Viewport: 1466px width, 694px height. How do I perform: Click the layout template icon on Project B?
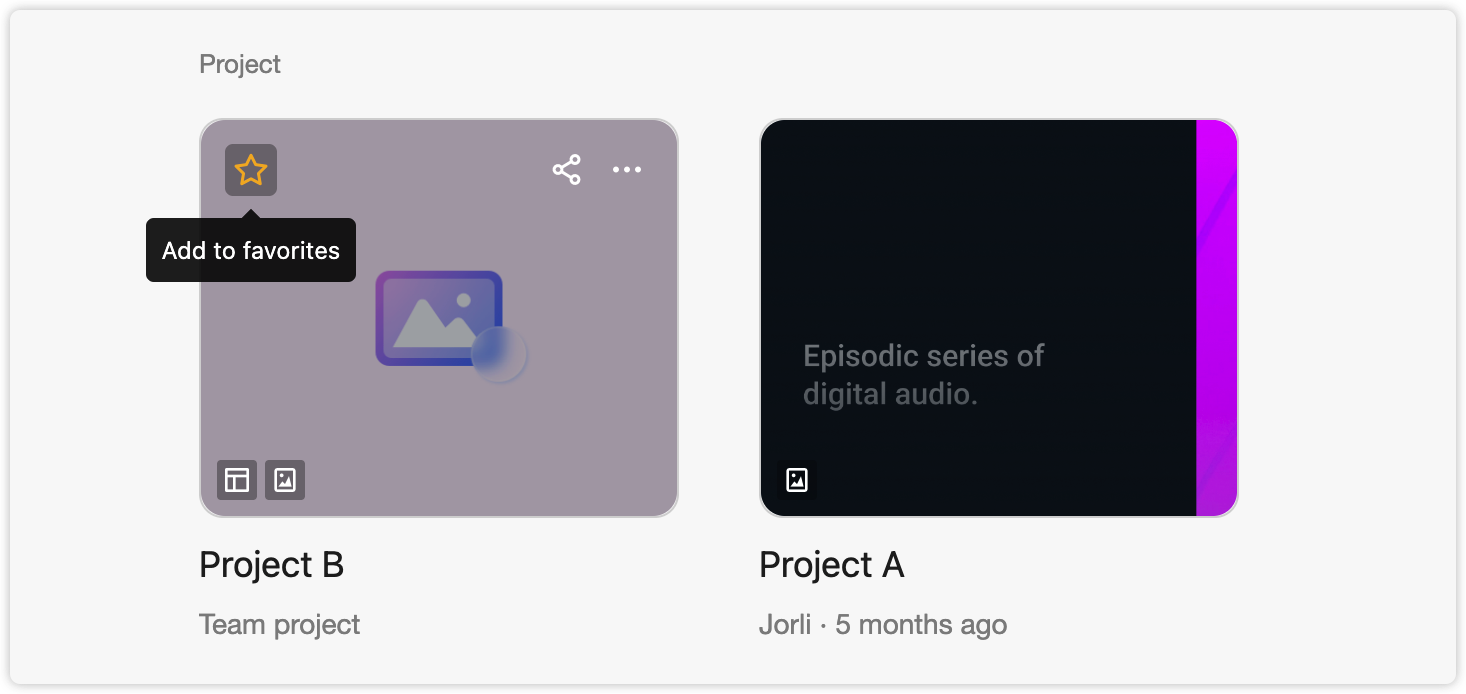pos(237,480)
